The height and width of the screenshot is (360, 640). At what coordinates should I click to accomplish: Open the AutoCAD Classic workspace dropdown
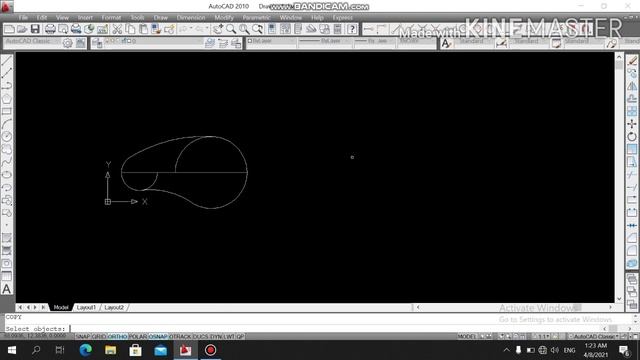coord(32,42)
